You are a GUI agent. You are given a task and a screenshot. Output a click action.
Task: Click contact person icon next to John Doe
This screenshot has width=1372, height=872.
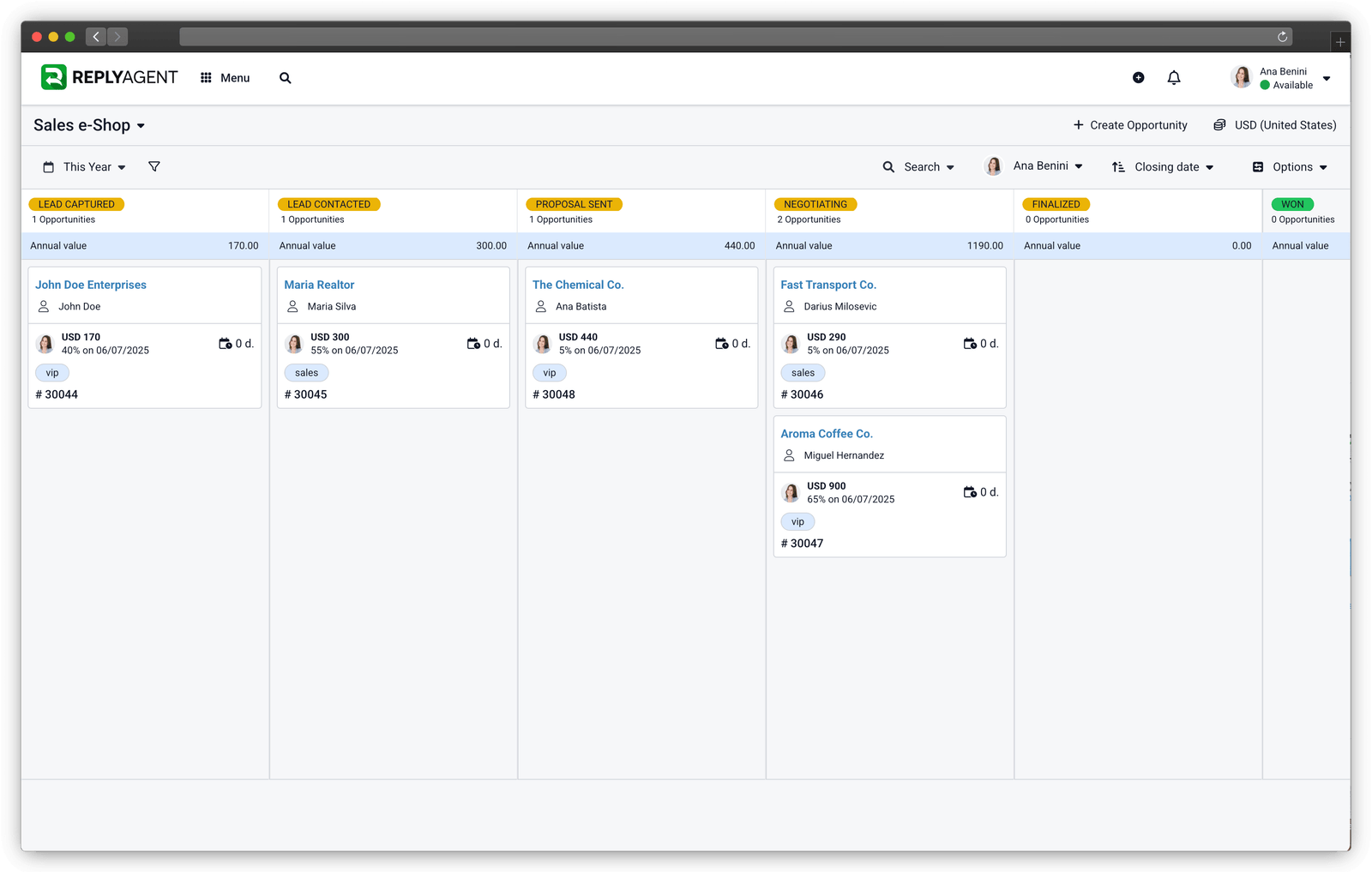44,306
